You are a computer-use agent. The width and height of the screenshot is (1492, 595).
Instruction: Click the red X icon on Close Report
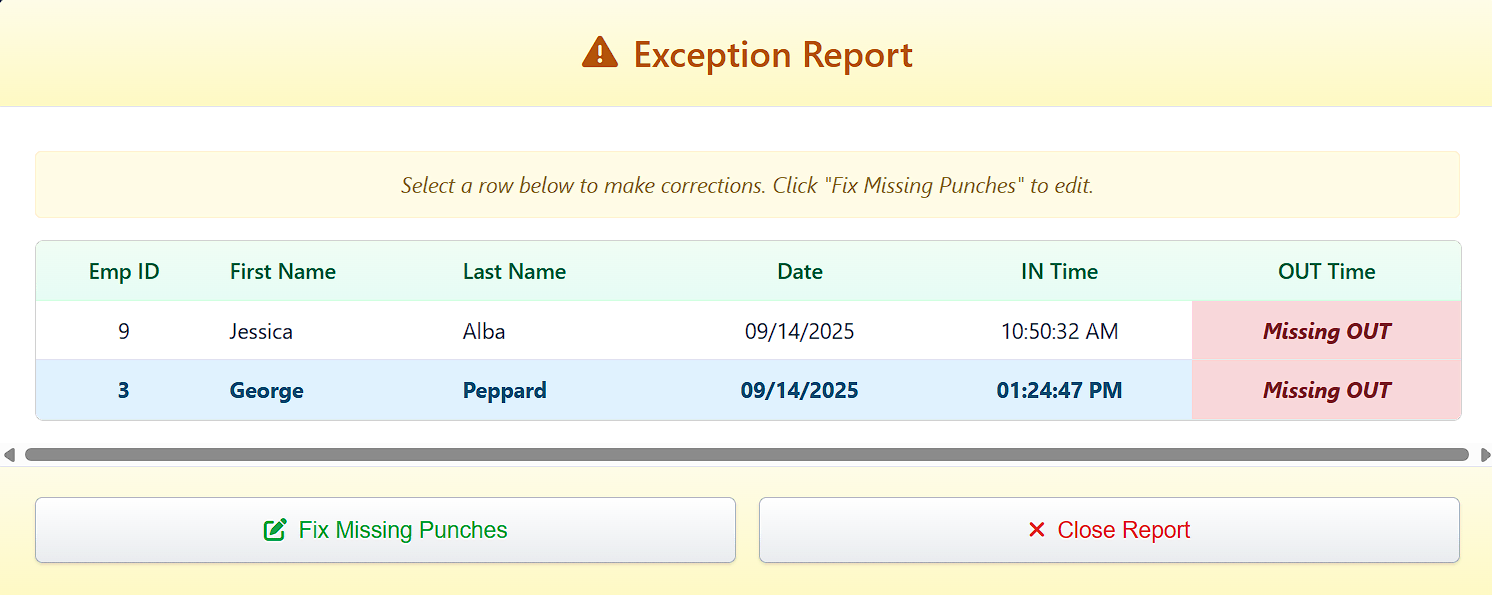[x=1037, y=530]
